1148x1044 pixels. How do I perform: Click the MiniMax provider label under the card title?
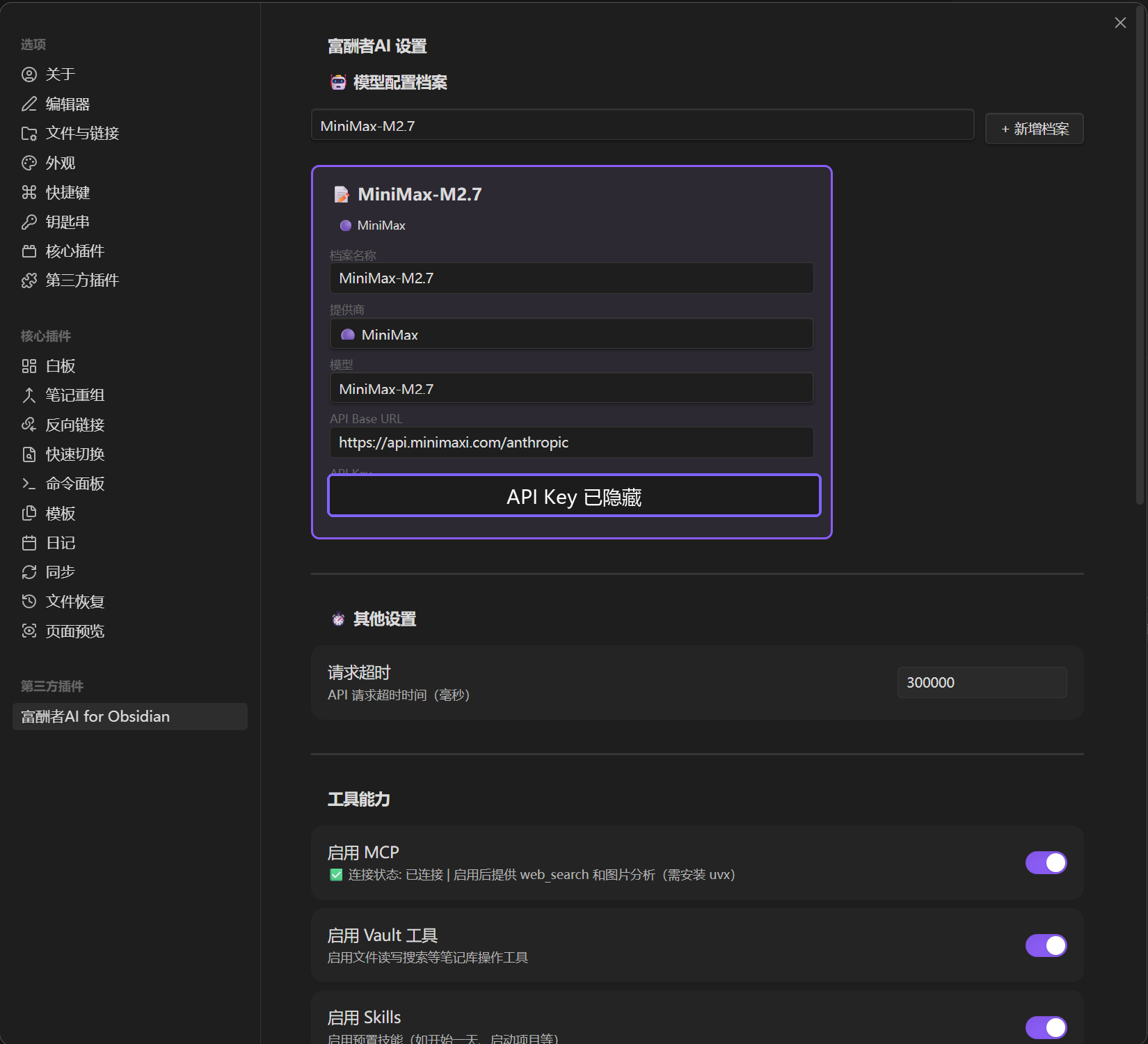tap(381, 226)
